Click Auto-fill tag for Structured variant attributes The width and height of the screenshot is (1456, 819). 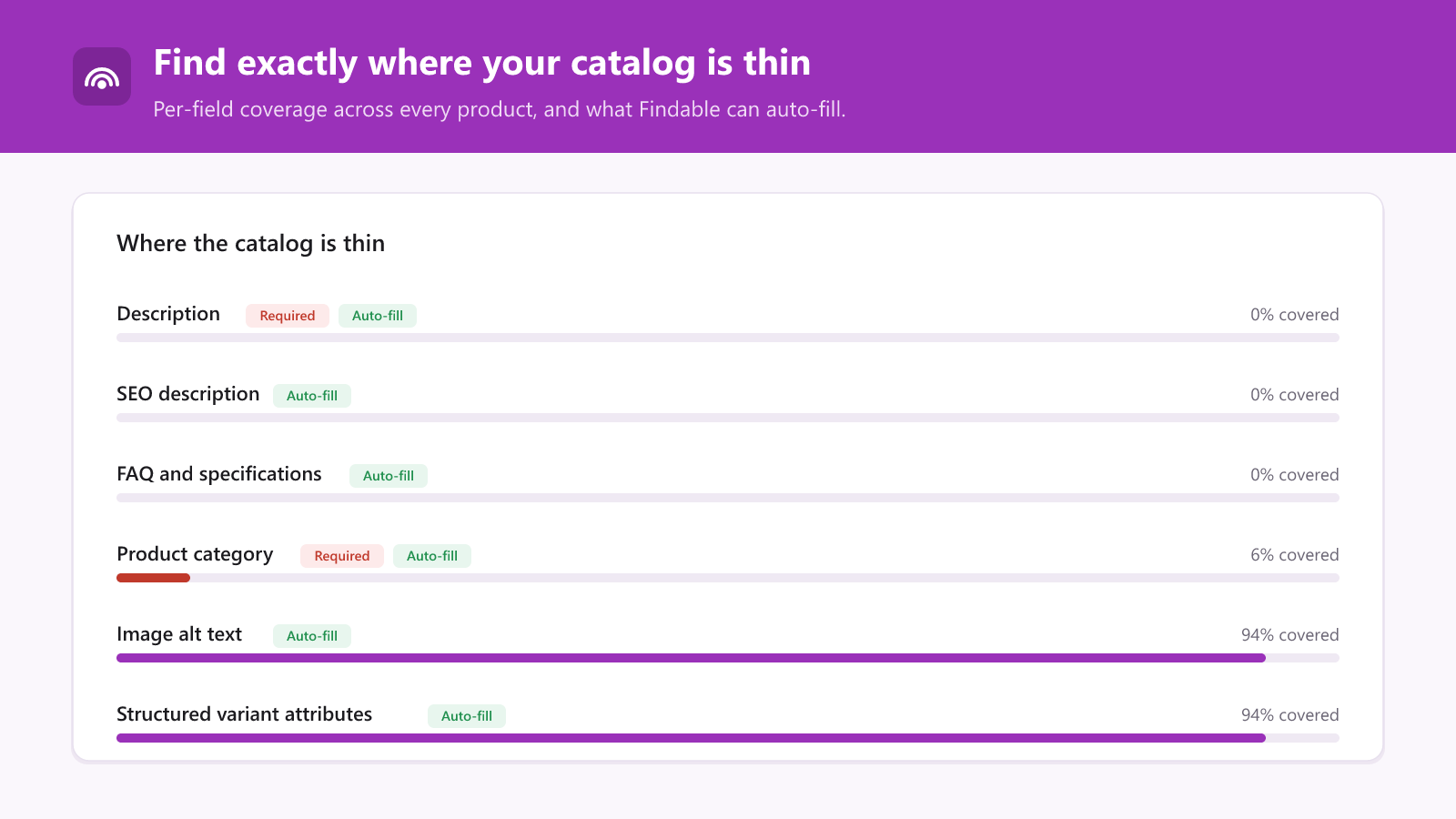point(467,716)
